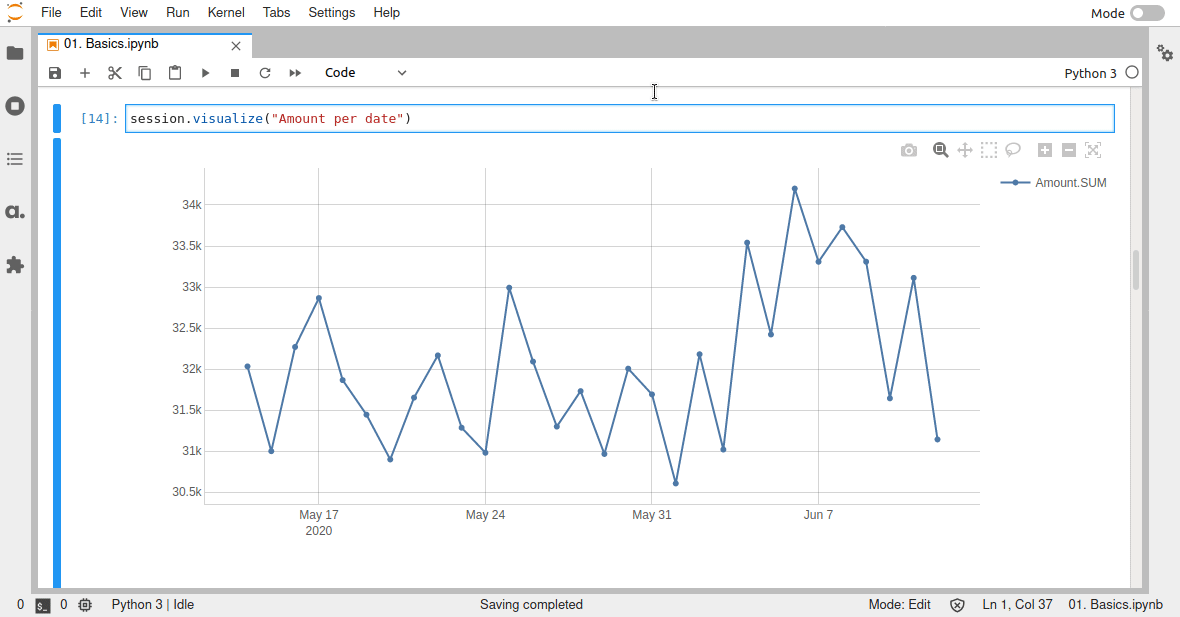Interrupt the kernel with the stop icon
This screenshot has height=617, width=1180.
(235, 73)
